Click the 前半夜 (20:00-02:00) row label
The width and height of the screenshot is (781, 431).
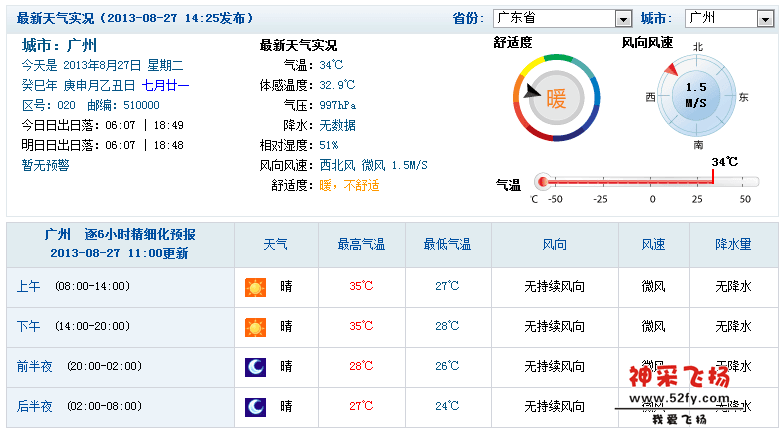click(79, 366)
